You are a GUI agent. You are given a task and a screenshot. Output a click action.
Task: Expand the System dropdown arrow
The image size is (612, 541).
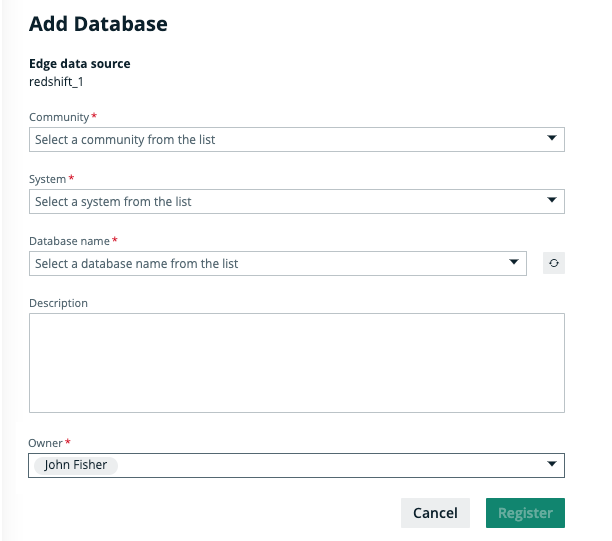coord(551,201)
